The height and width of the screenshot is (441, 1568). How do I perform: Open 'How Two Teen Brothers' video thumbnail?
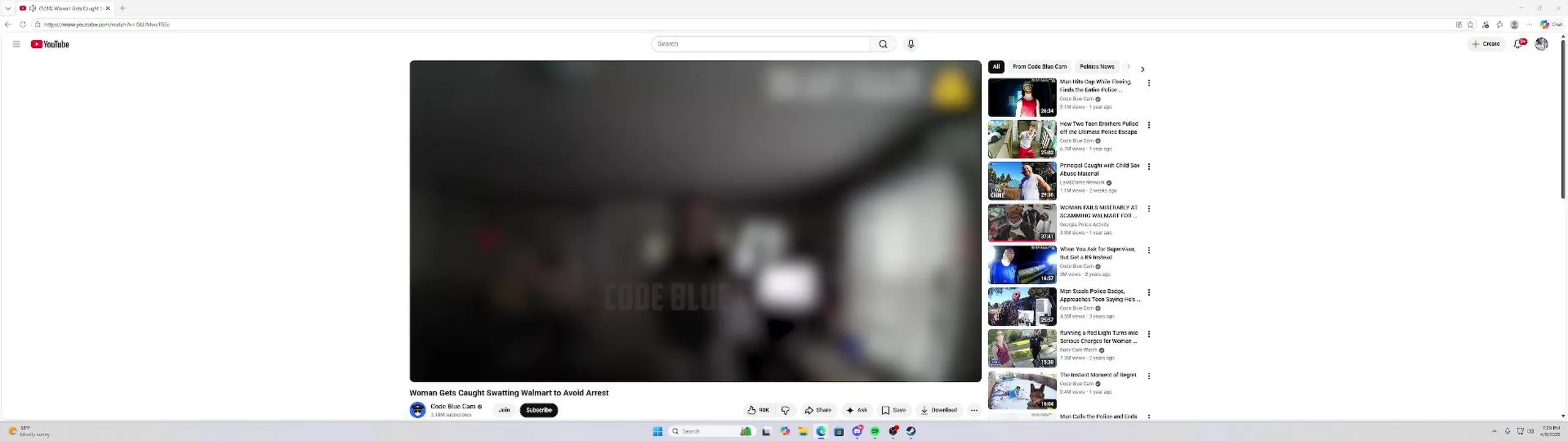[1022, 139]
